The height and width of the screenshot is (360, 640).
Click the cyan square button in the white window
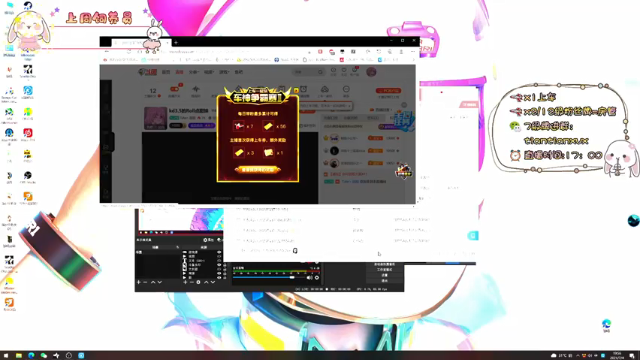[472, 236]
